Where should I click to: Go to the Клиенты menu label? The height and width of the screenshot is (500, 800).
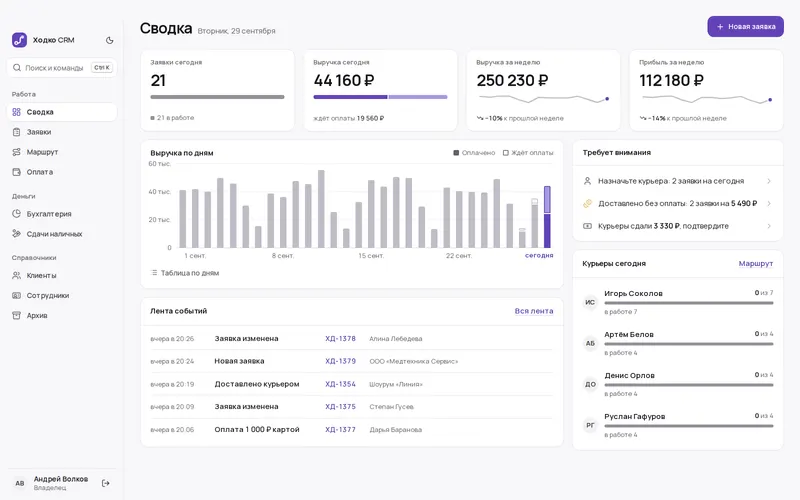pos(41,276)
